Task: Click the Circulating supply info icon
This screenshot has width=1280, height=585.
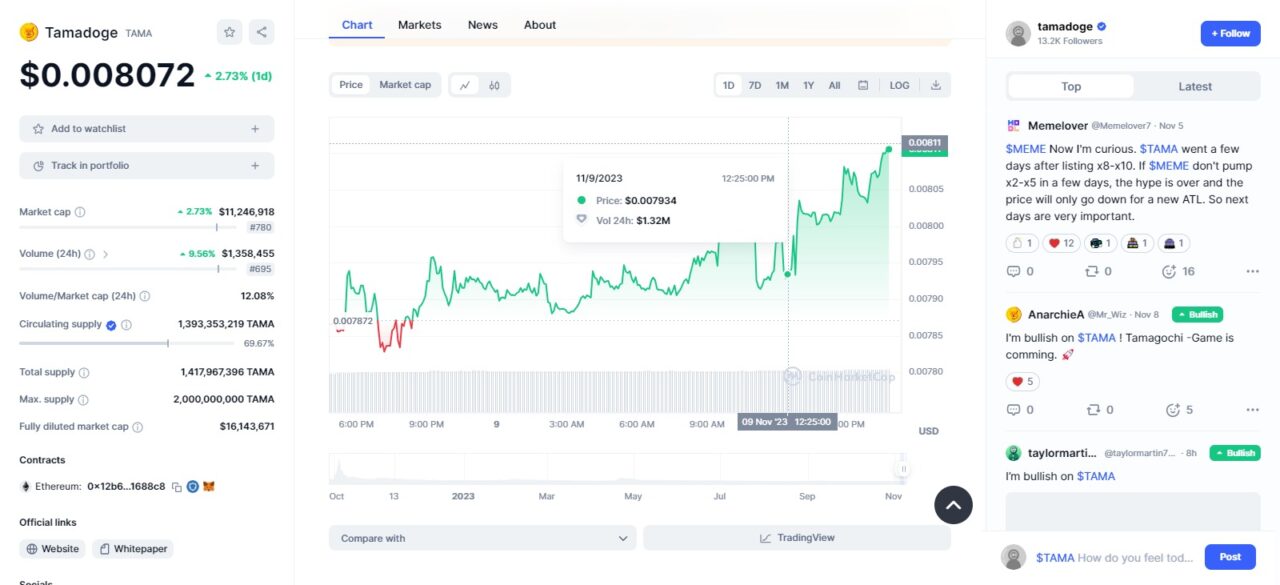Action: pos(126,325)
